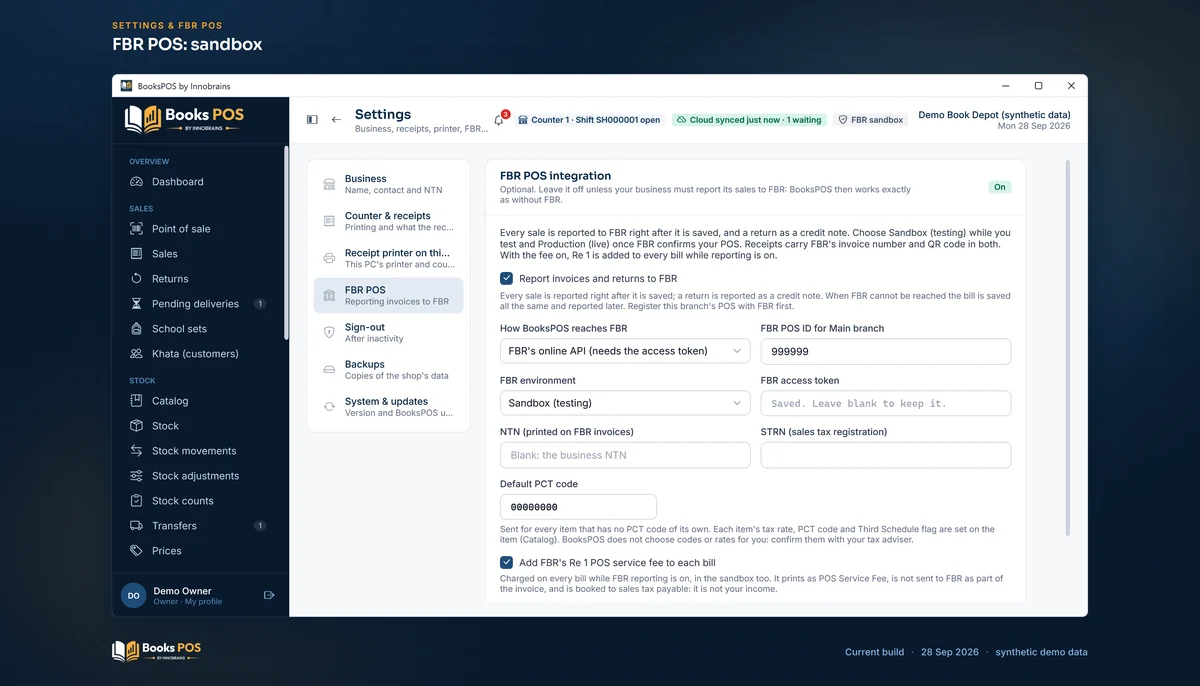Open the Dashboard page icon
1200x686 pixels.
coord(137,182)
